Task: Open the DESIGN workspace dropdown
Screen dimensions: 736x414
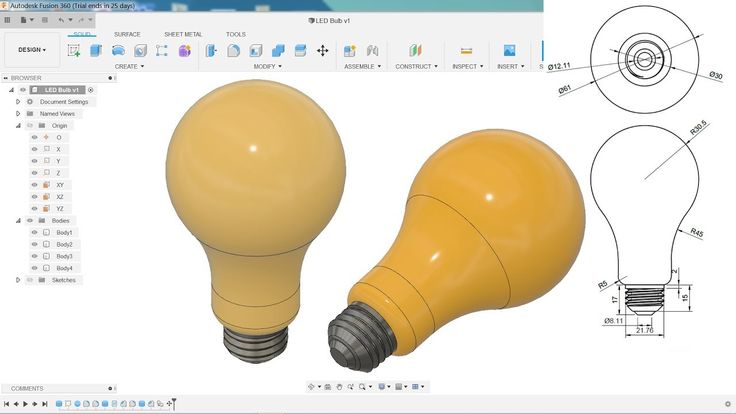Action: tap(32, 50)
